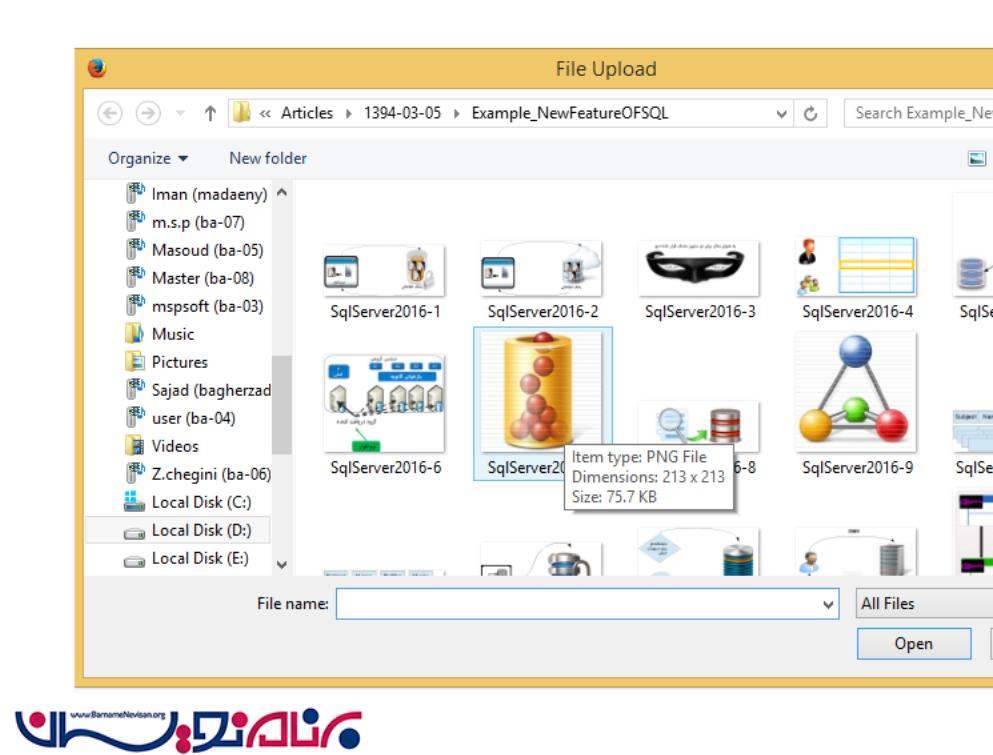Click the SqlServer2016-1 file name label

point(385,312)
